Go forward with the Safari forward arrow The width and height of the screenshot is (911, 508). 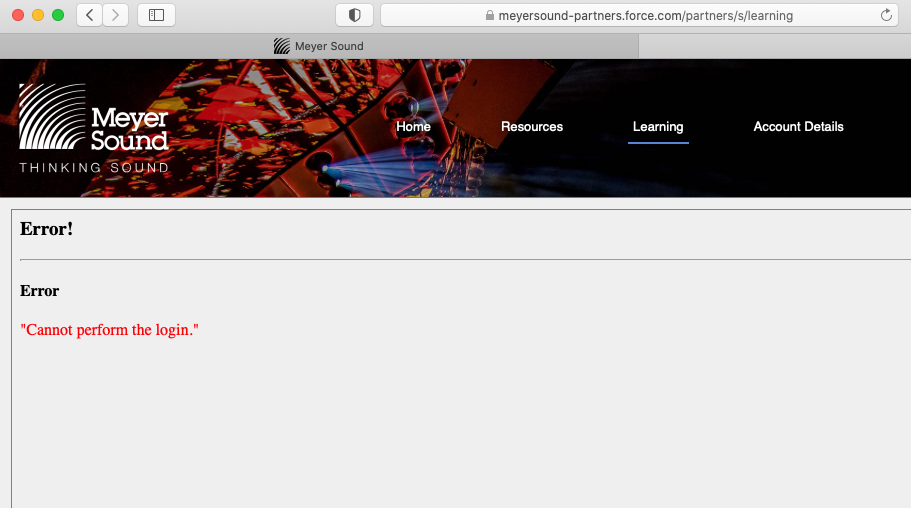(x=116, y=15)
